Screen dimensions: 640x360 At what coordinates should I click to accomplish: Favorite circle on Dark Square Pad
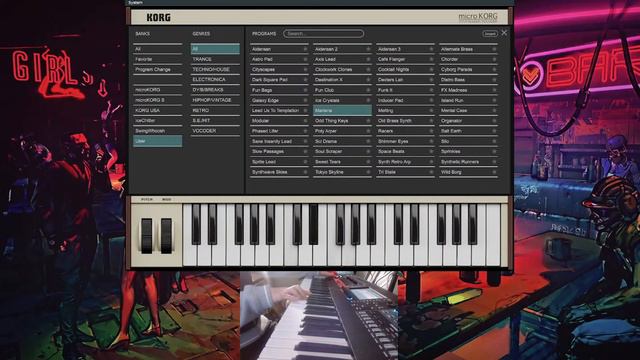coord(305,80)
